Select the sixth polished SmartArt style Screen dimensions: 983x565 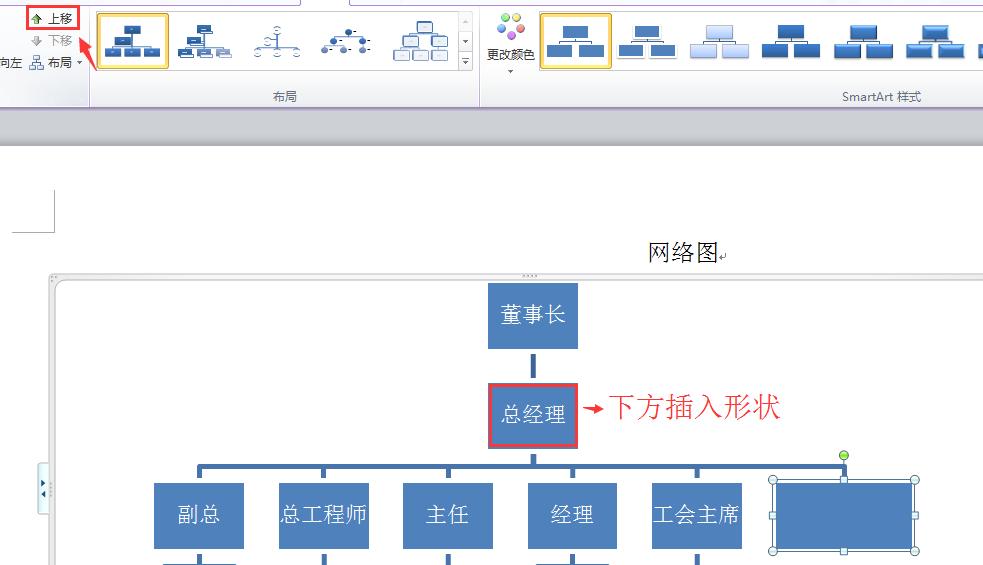tap(935, 41)
